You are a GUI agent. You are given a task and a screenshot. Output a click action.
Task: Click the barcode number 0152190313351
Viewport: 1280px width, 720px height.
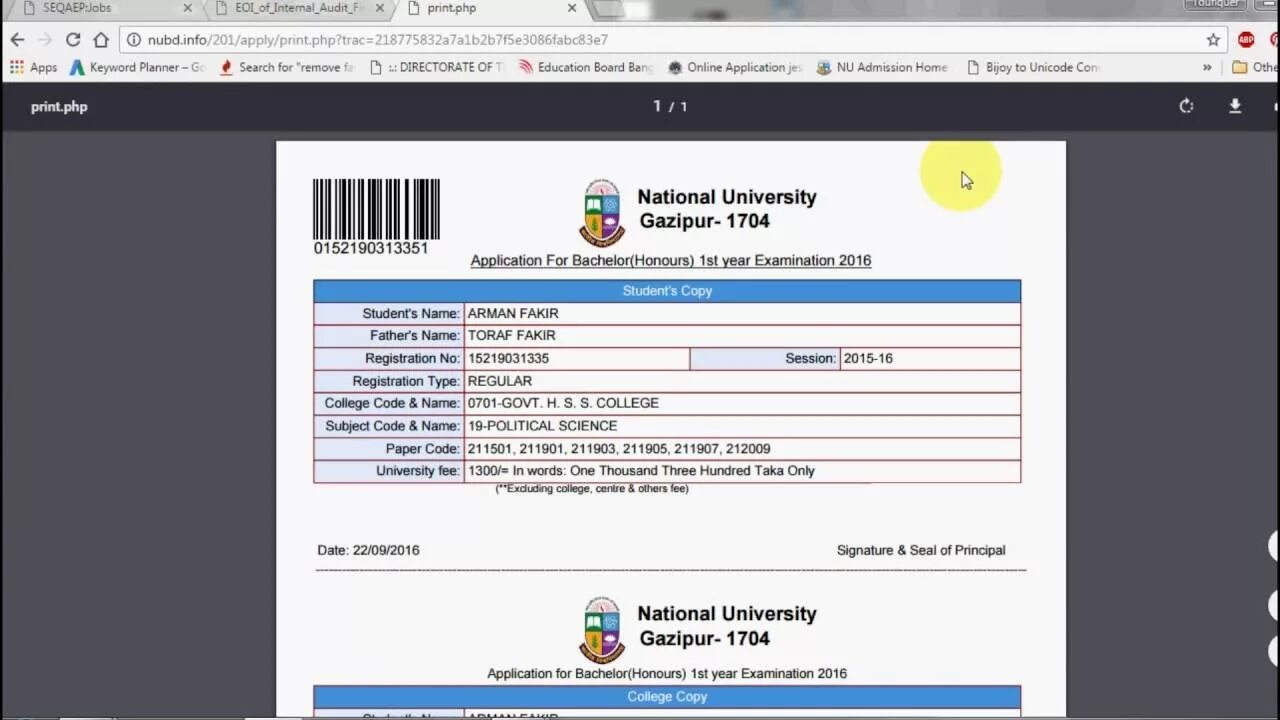coord(371,248)
